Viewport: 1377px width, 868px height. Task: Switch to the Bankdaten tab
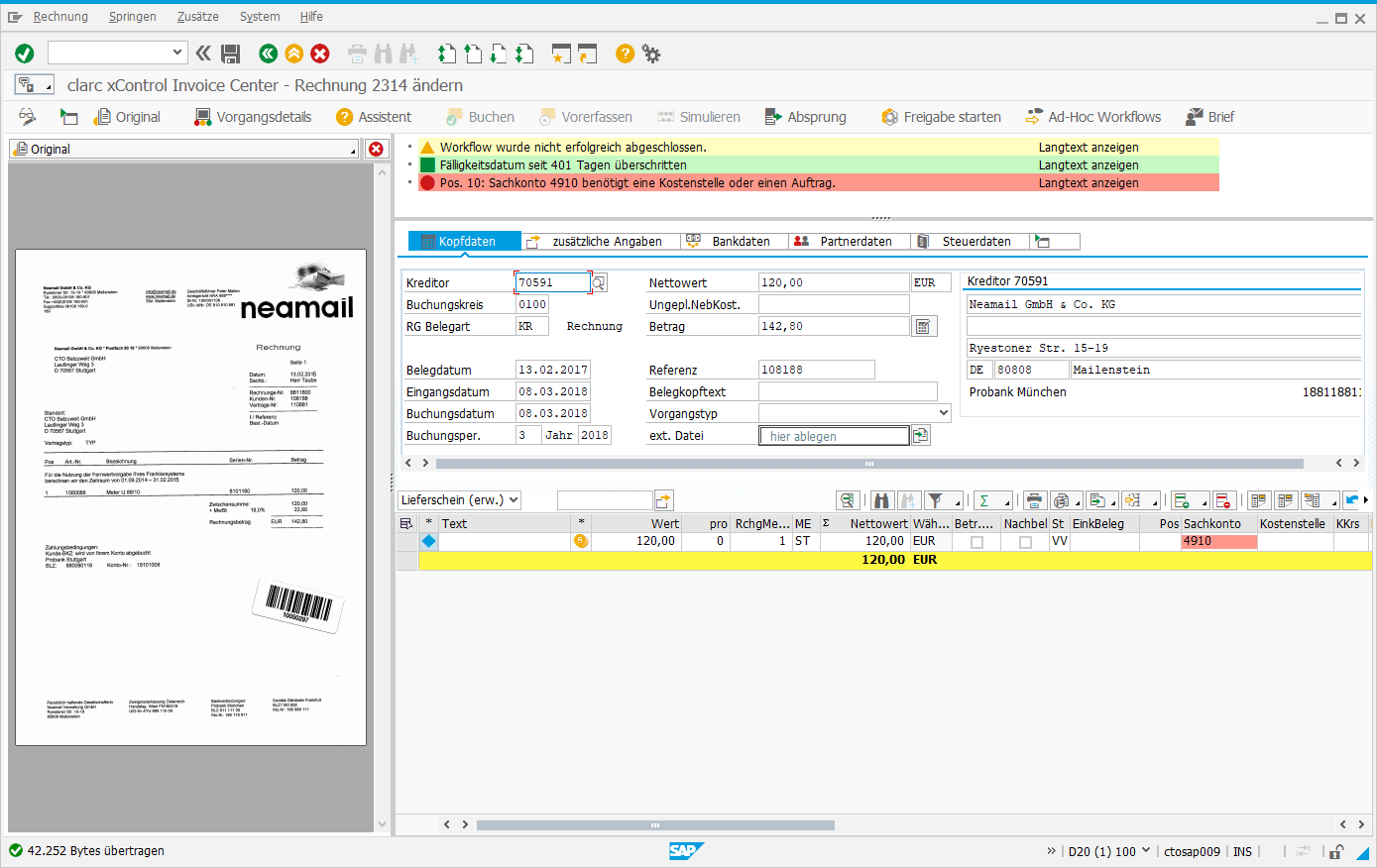click(740, 241)
